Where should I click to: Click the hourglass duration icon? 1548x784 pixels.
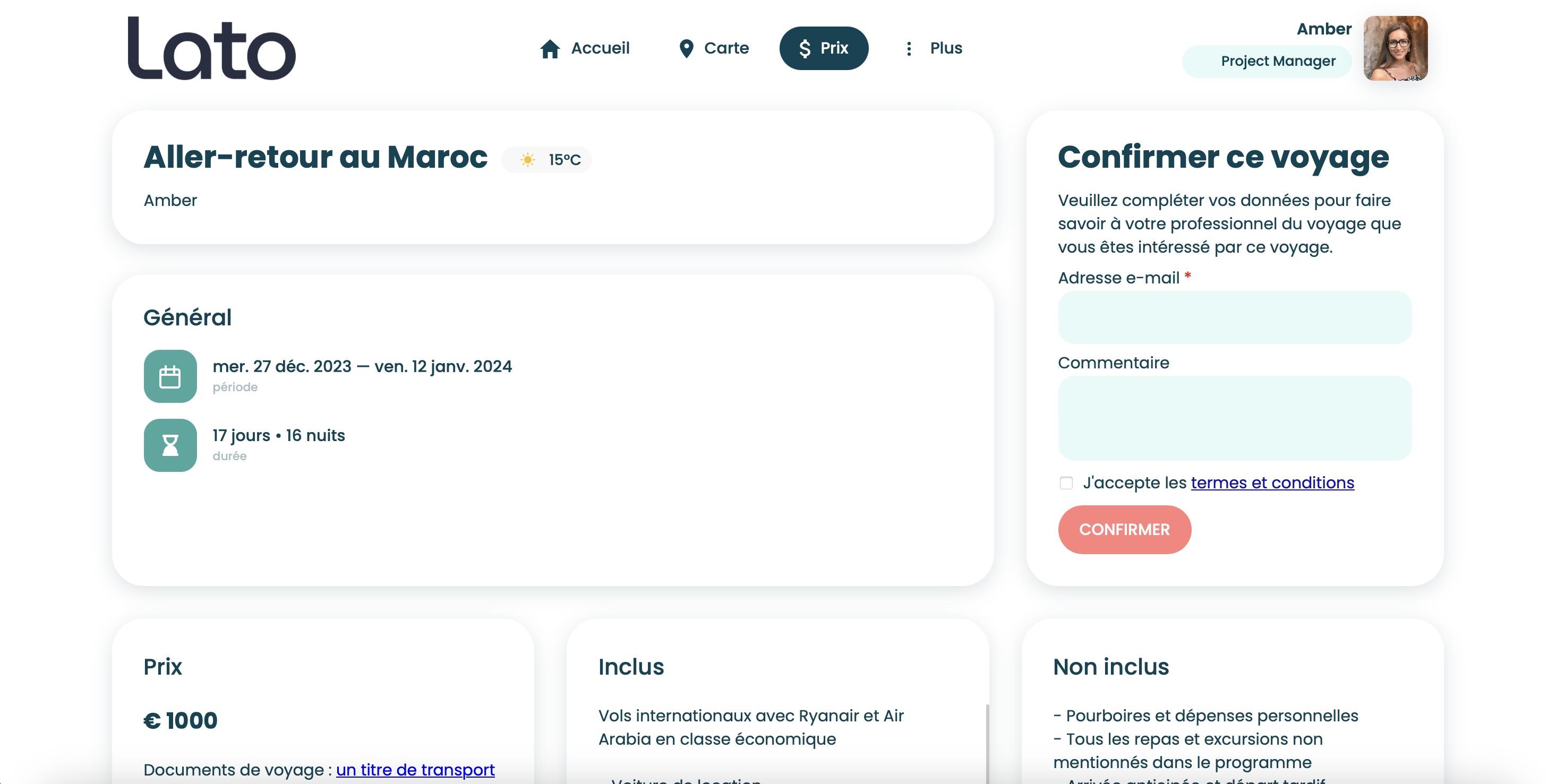click(170, 445)
